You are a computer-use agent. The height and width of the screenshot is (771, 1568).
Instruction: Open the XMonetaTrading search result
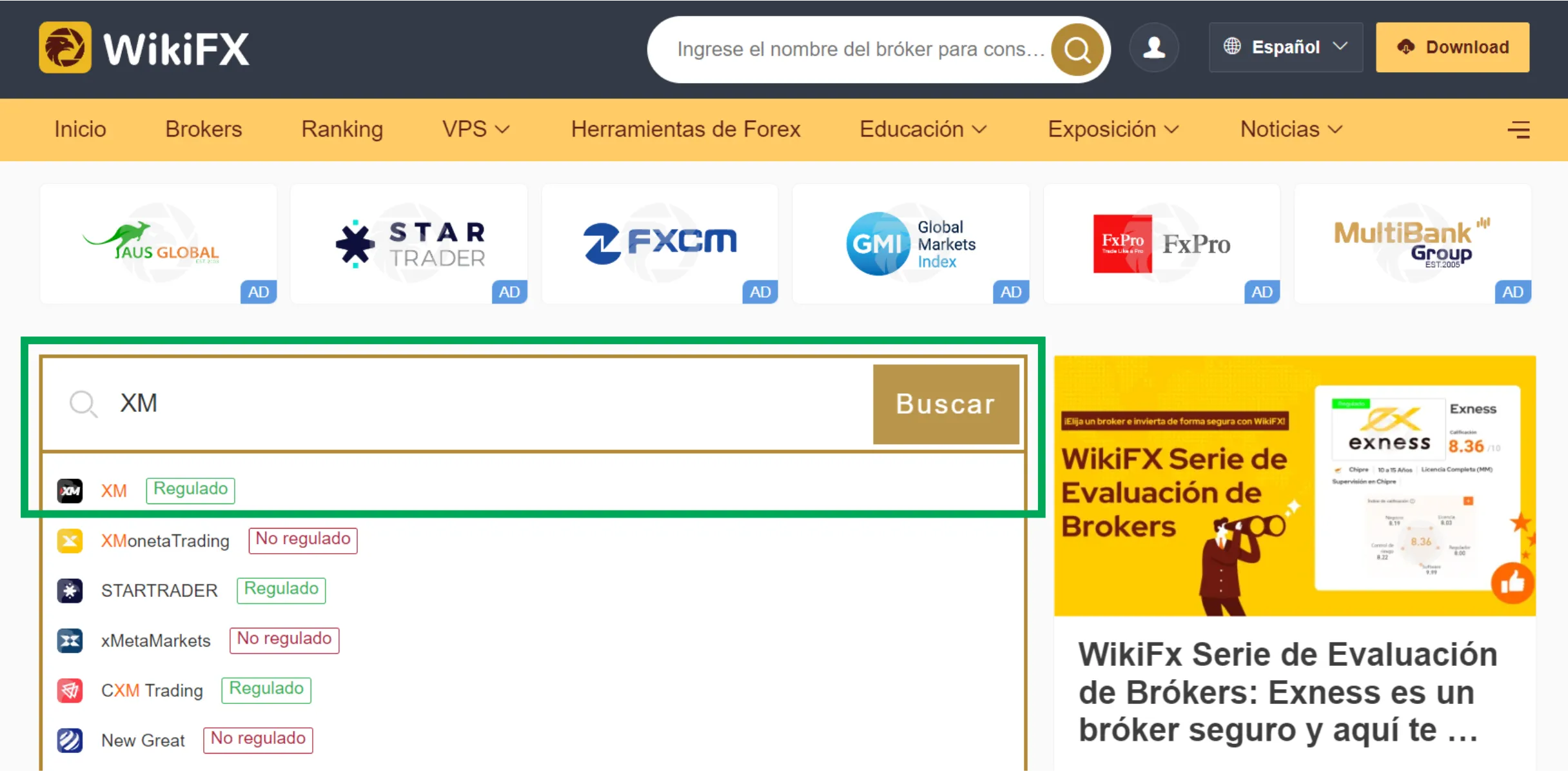click(x=533, y=540)
